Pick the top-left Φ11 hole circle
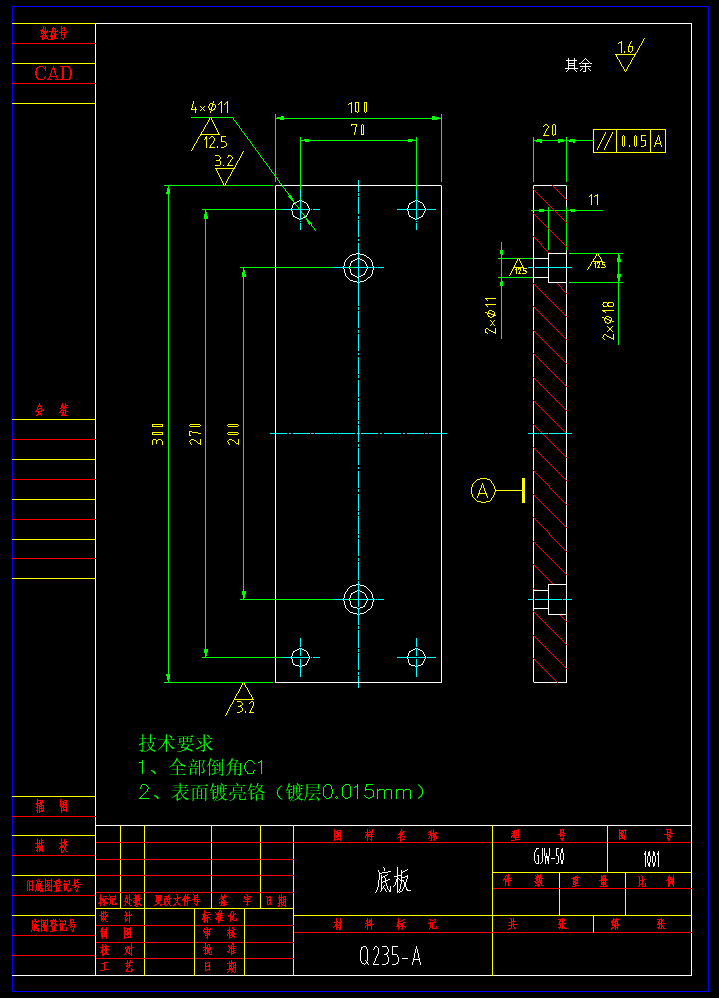This screenshot has height=998, width=719. 300,209
